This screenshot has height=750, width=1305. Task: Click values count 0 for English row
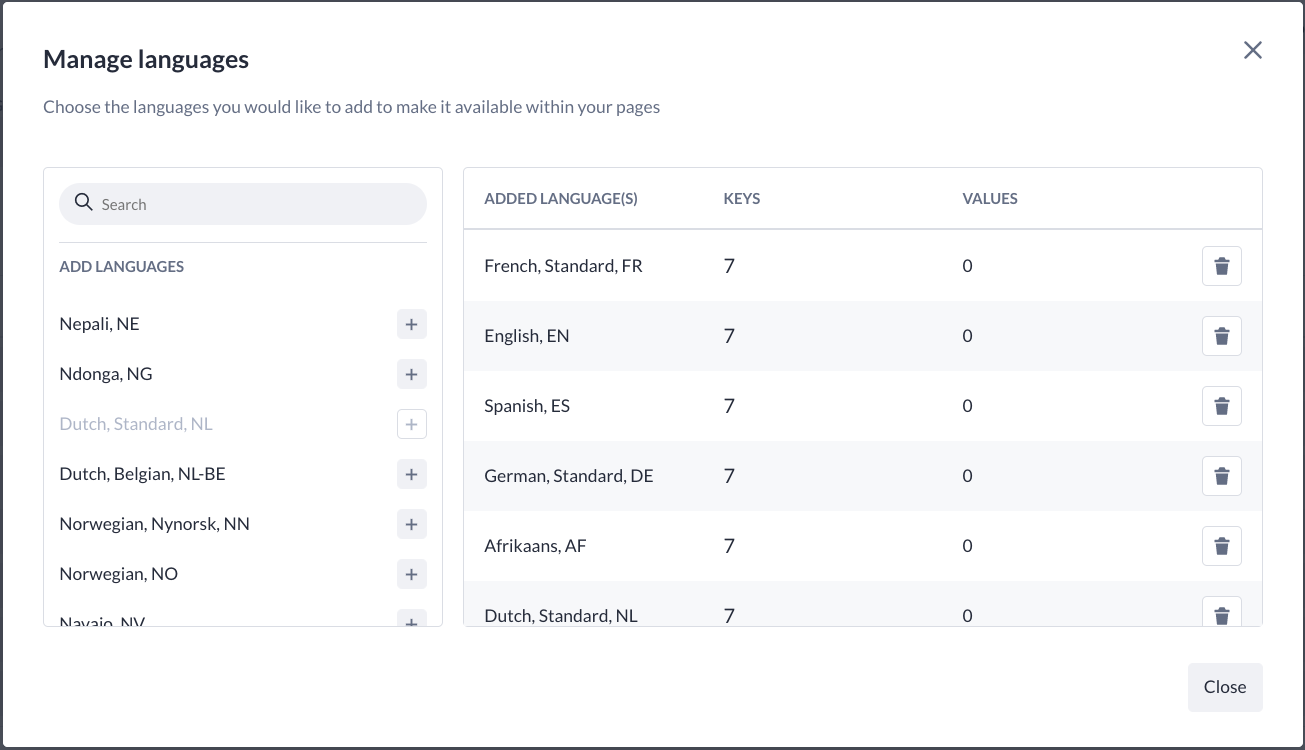pos(967,336)
